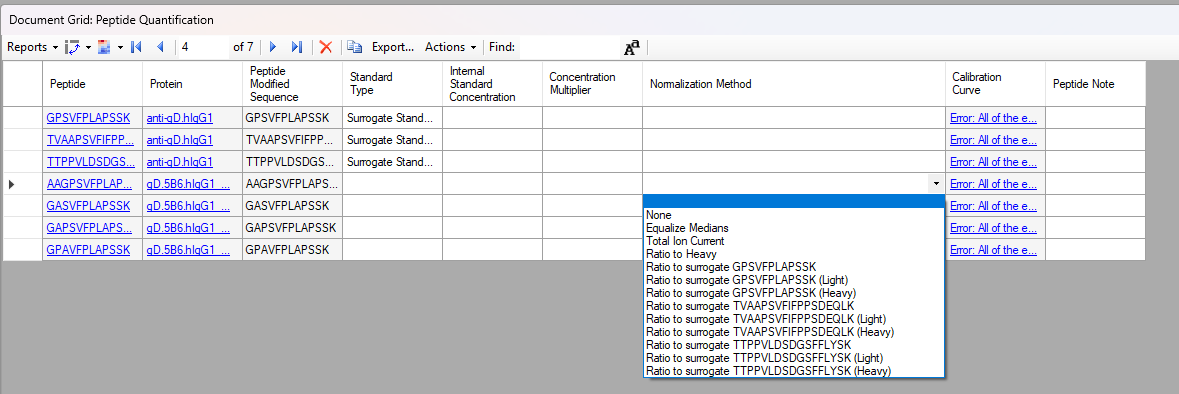This screenshot has height=394, width=1179.
Task: Click the heat map grid toolbar icon
Action: (x=104, y=47)
